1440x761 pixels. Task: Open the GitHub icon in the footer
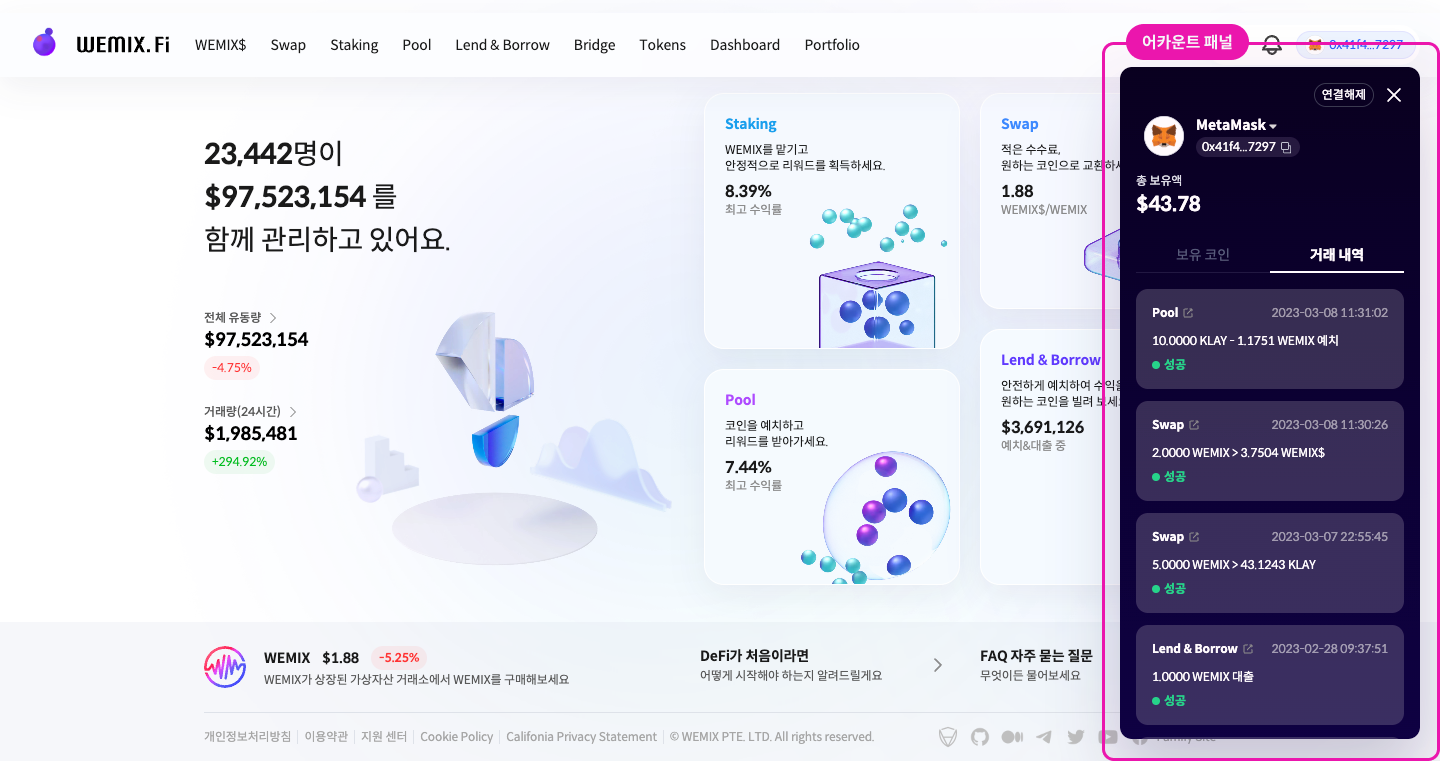click(980, 737)
